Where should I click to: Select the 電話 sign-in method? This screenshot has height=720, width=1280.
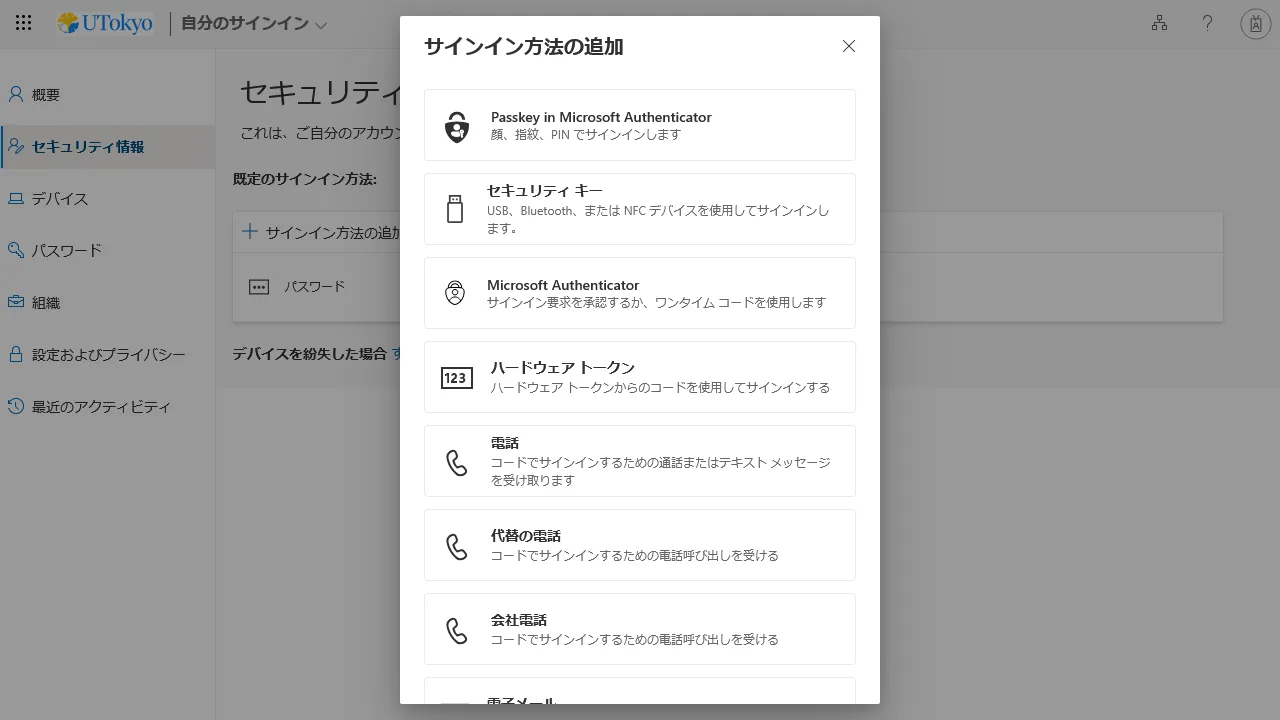(x=640, y=461)
